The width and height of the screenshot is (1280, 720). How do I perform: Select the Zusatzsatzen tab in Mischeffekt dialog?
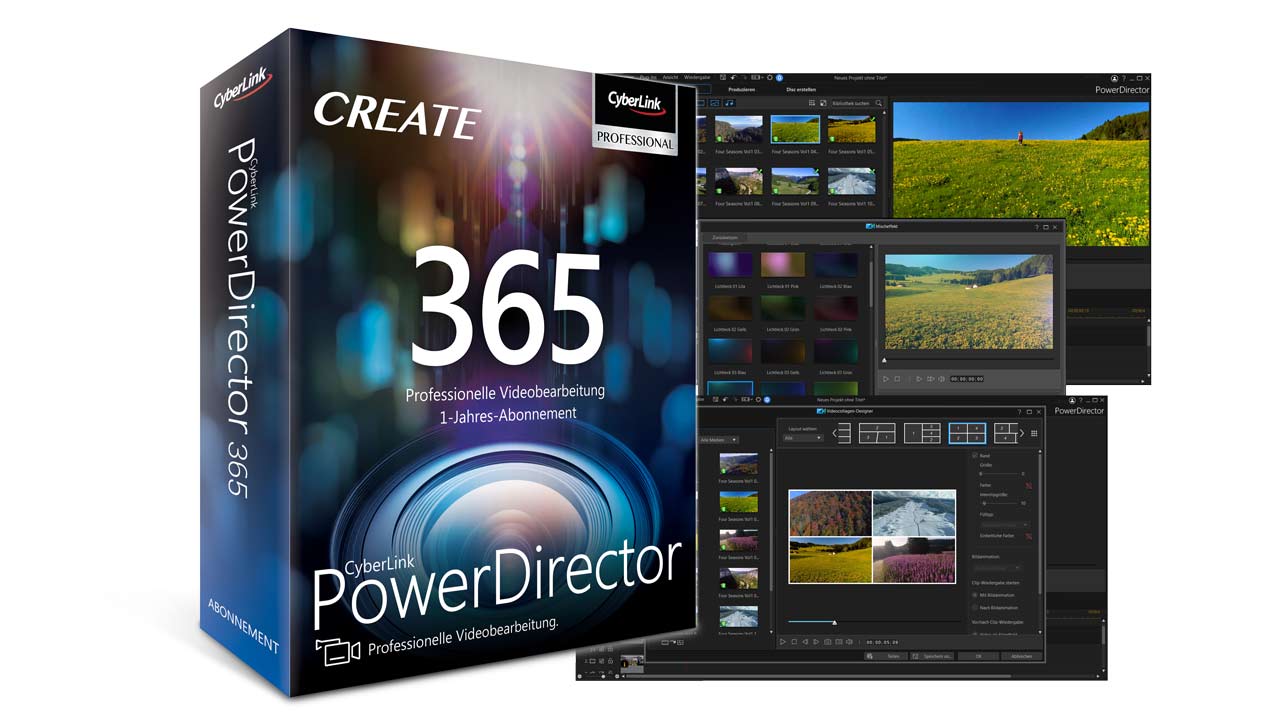click(725, 238)
